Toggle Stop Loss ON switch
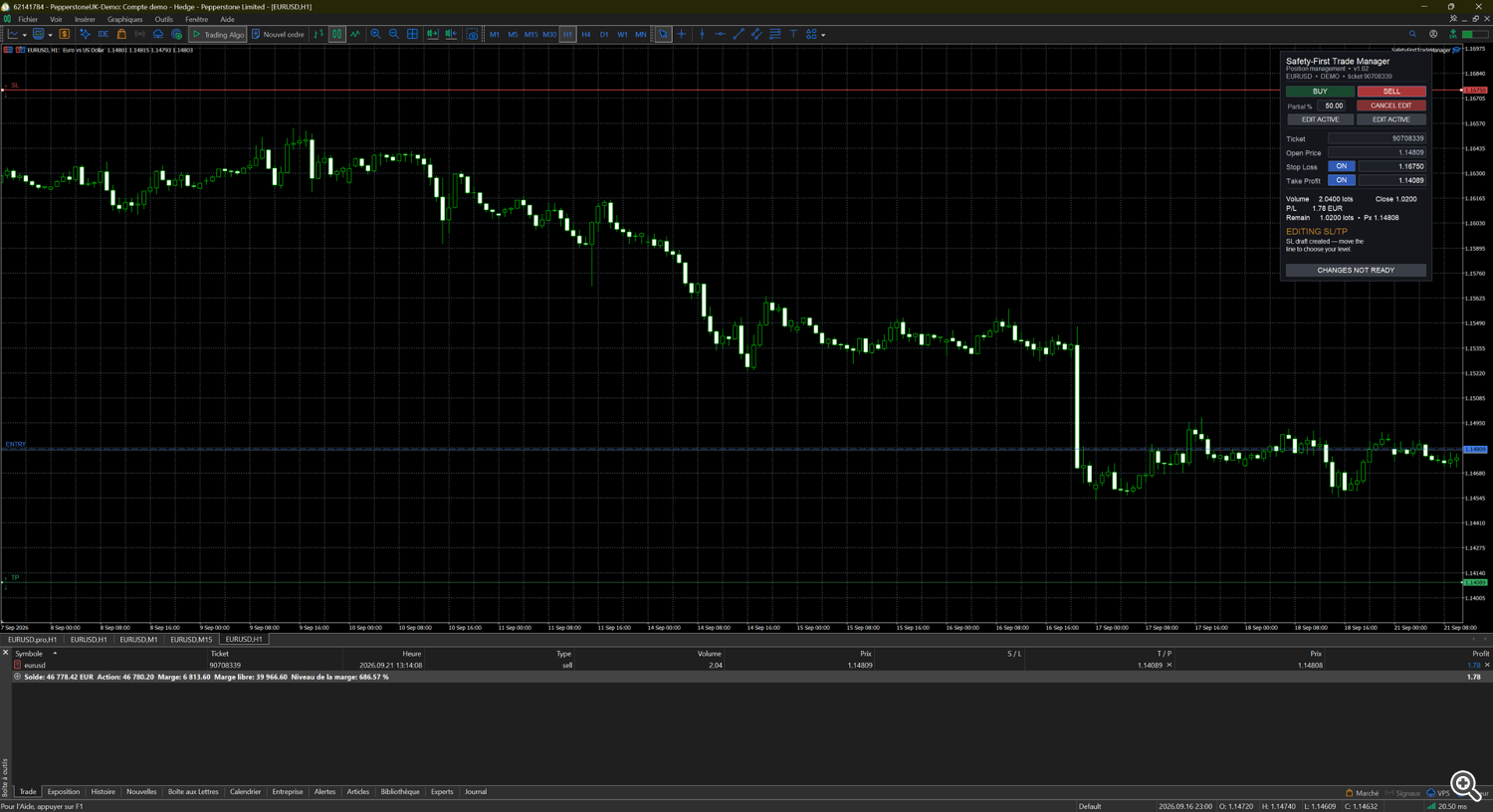Image resolution: width=1493 pixels, height=812 pixels. click(1342, 166)
